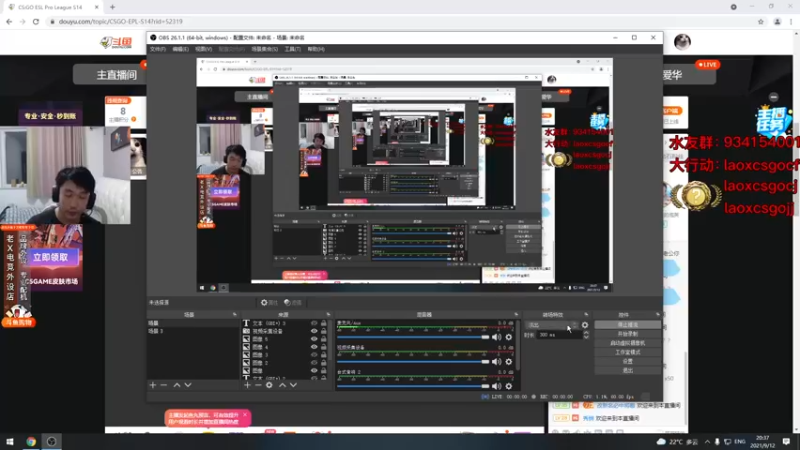The width and height of the screenshot is (800, 450).
Task: Open the 工具(T) menu in OBS
Action: (x=292, y=49)
